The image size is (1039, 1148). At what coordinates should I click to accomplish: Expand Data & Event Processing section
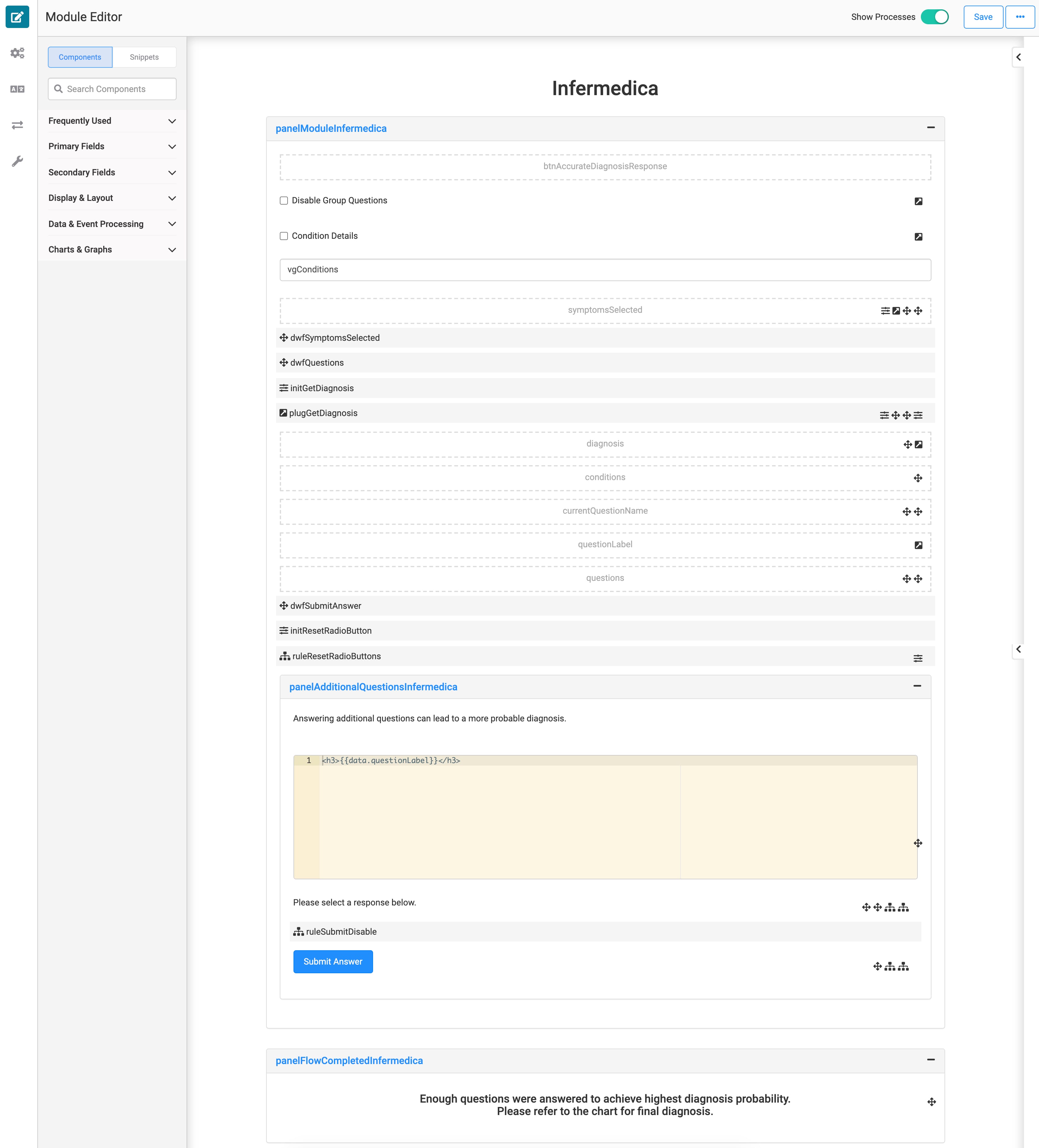coord(112,224)
